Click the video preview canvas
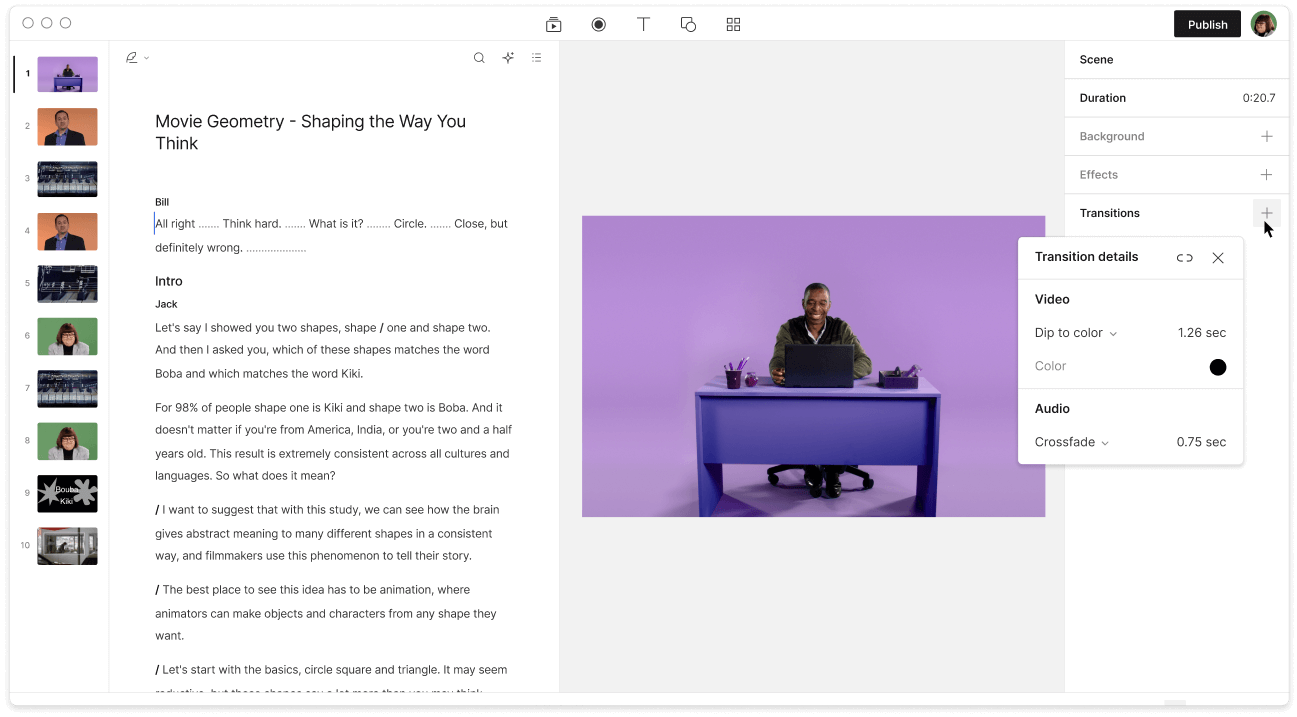The height and width of the screenshot is (717, 1297). [x=813, y=366]
